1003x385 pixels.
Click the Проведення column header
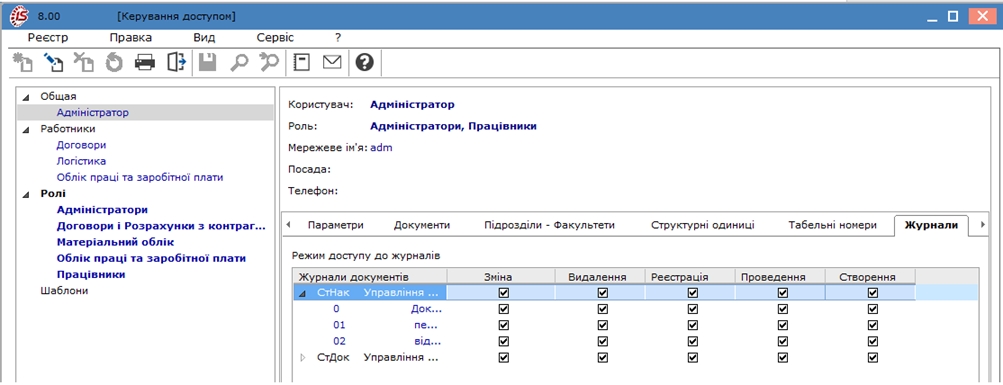780,276
